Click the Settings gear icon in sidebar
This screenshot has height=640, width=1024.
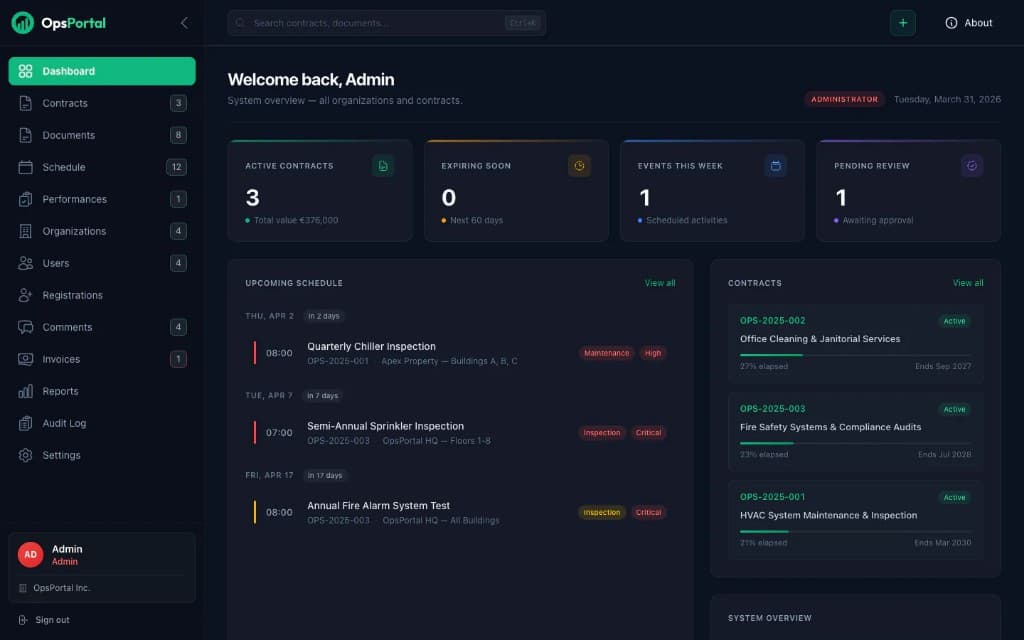click(25, 455)
